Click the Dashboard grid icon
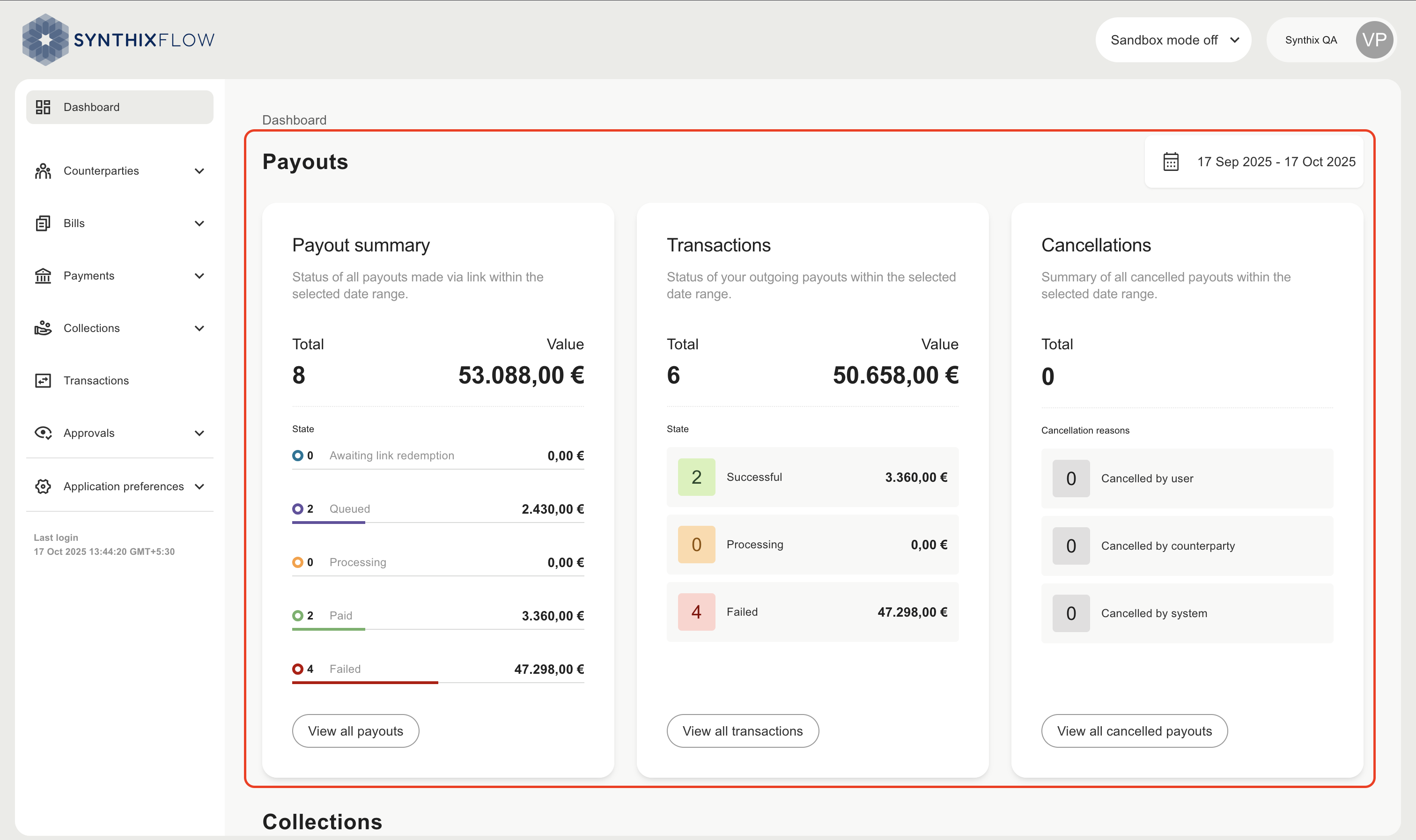1416x840 pixels. [x=43, y=107]
